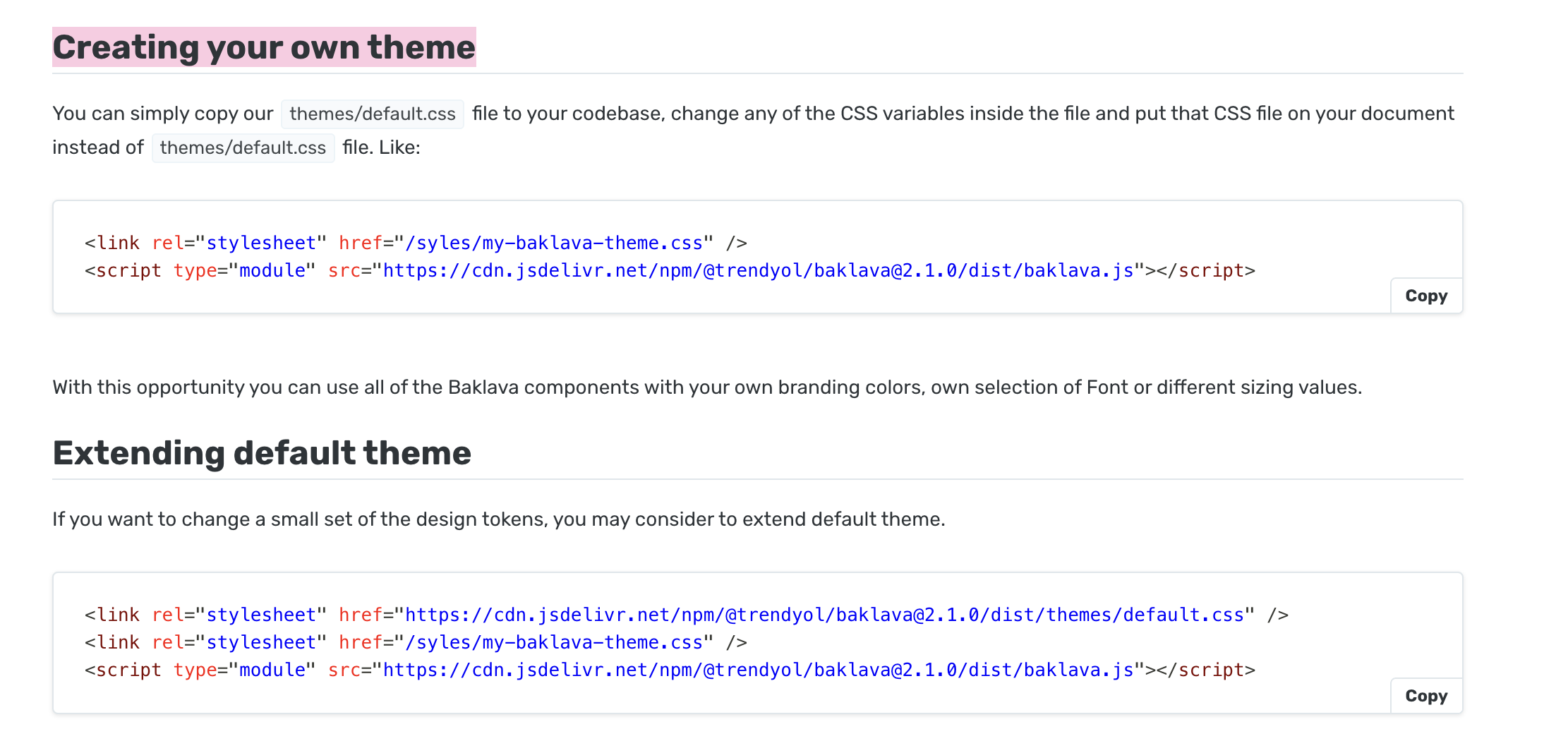Click the script src URL in second code block
This screenshot has height=741, width=1568.
759,670
